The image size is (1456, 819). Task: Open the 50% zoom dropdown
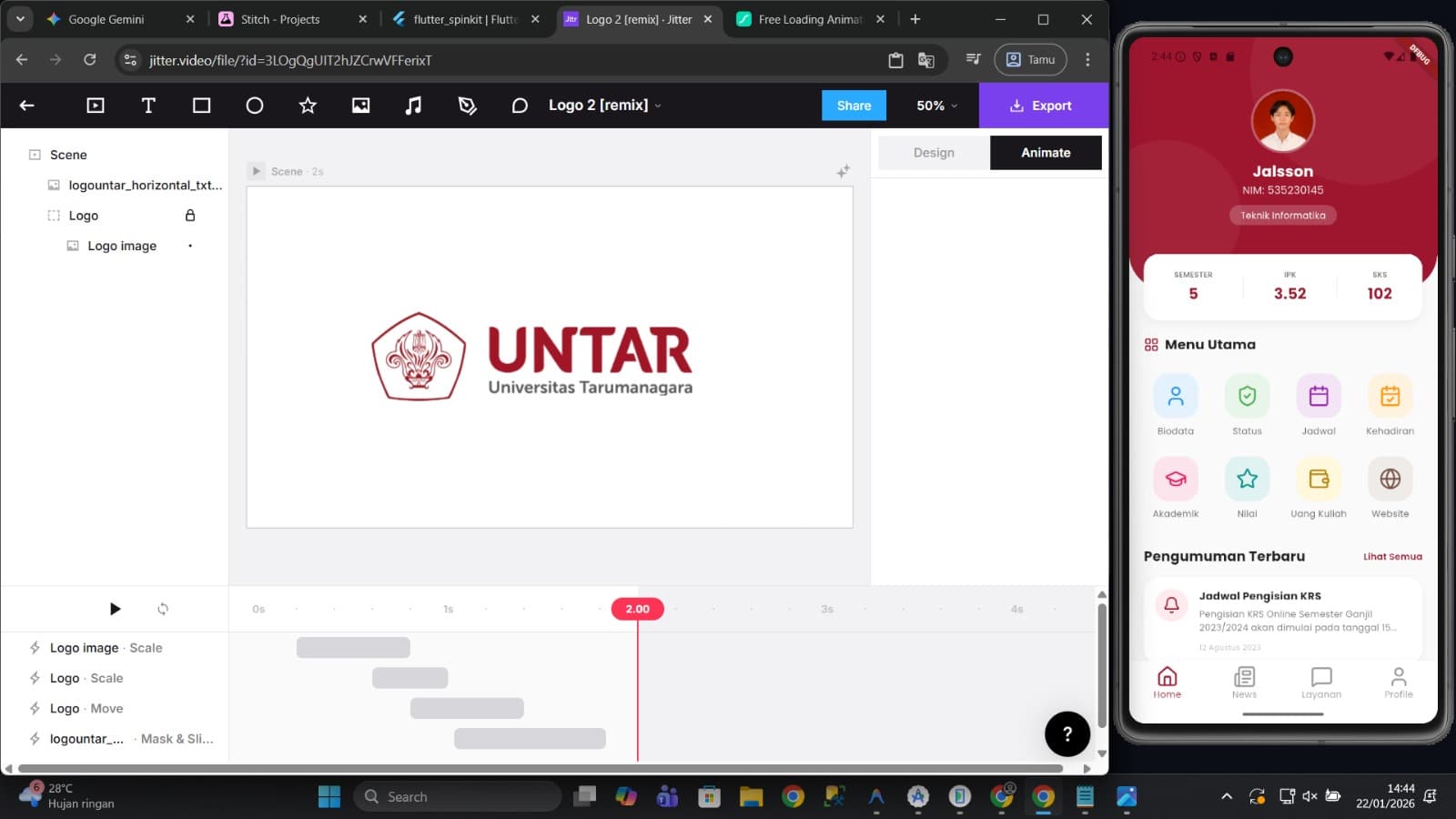coord(936,106)
